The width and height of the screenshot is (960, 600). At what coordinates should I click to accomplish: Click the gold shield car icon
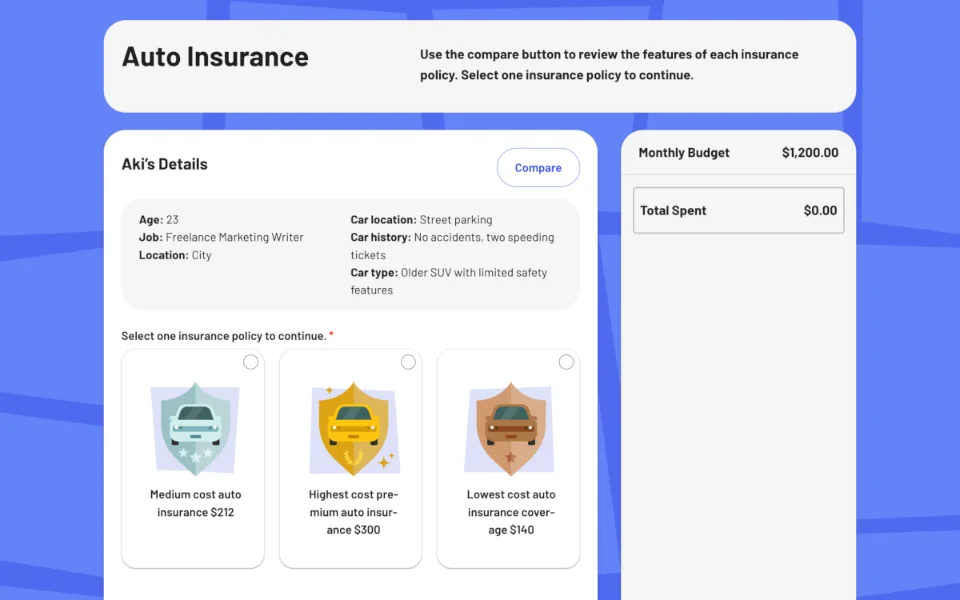coord(353,428)
